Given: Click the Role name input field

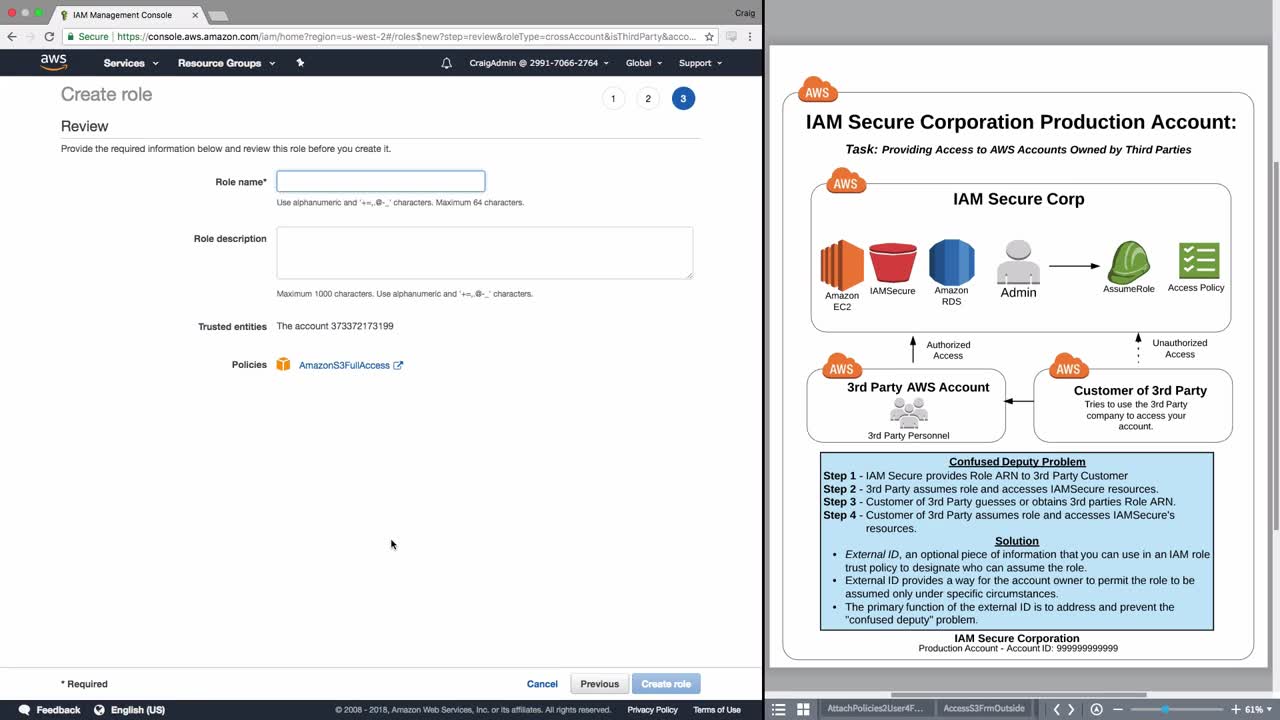Looking at the screenshot, I should [x=381, y=181].
